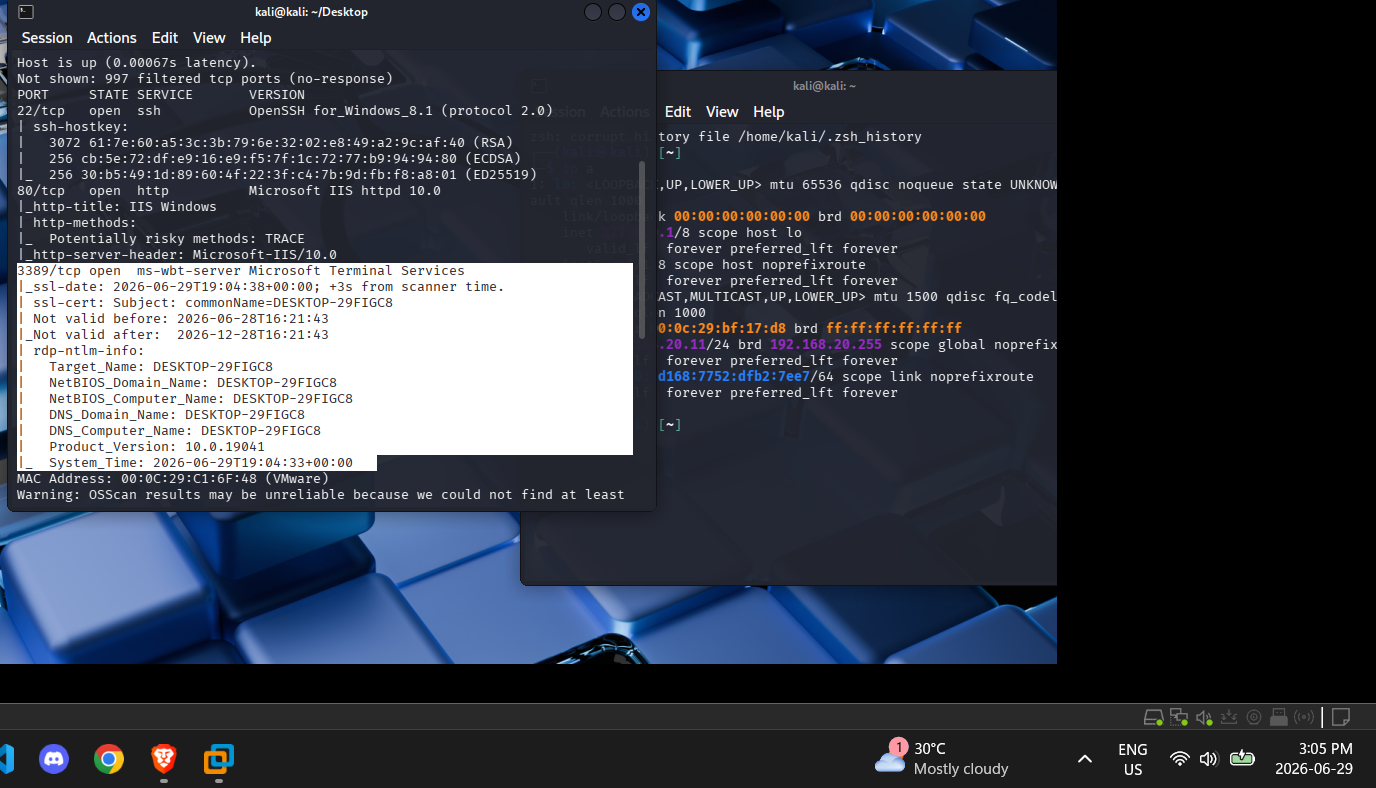Click the VMware sound card status icon
1376x788 pixels.
(x=1204, y=717)
